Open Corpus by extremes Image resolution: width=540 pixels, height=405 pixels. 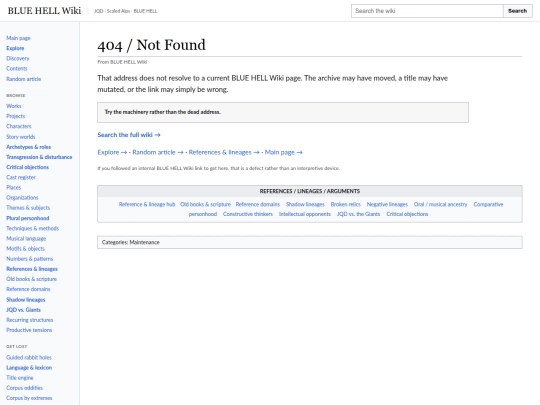pyautogui.click(x=29, y=398)
